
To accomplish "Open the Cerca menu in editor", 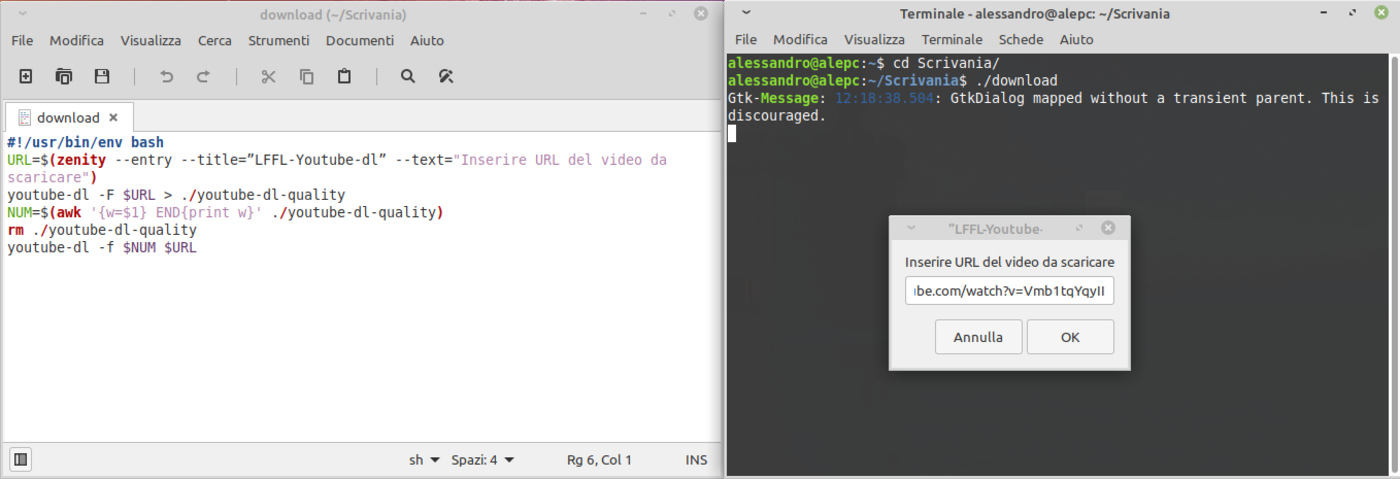I will (x=215, y=40).
